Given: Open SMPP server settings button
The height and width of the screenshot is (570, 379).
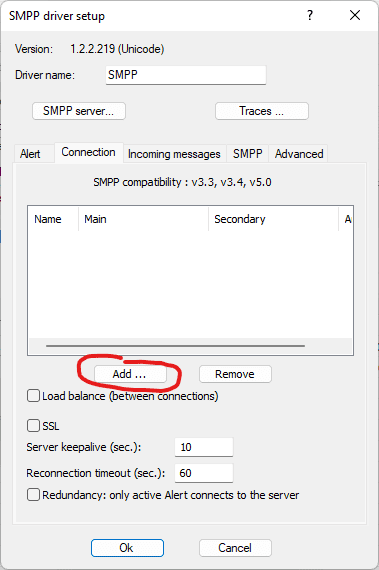Looking at the screenshot, I should coord(79,111).
